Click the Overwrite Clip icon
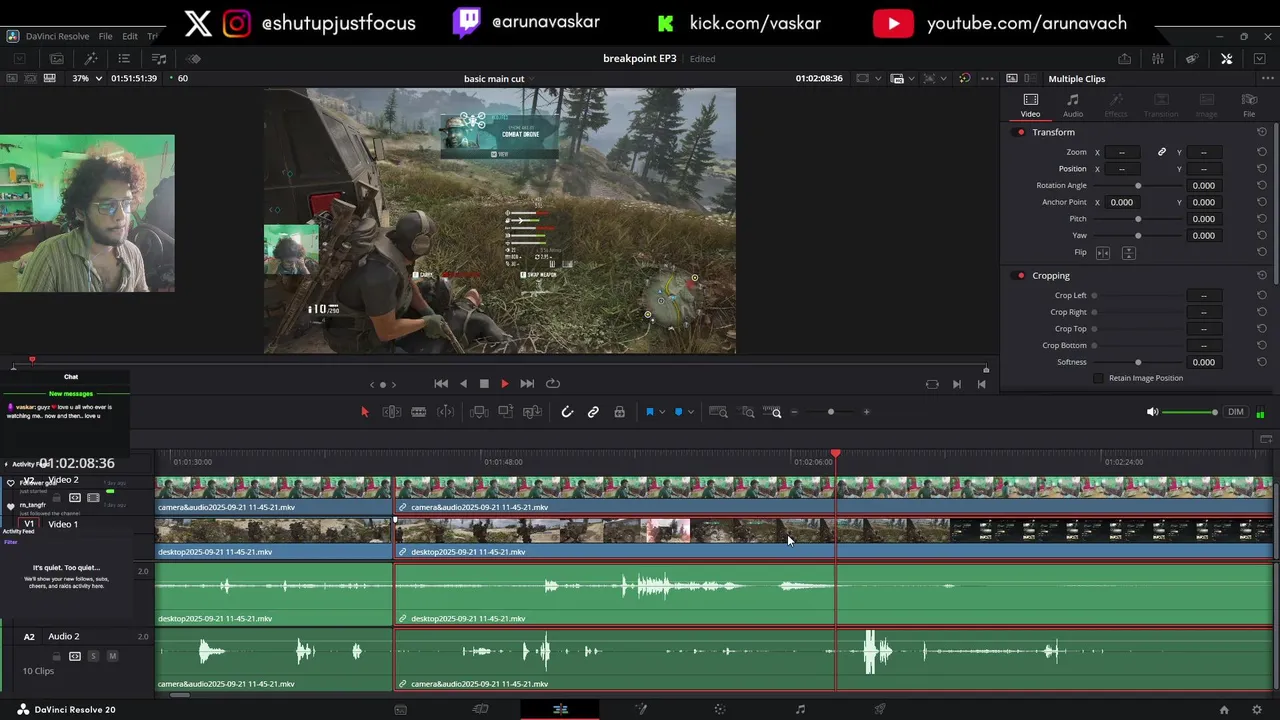This screenshot has height=720, width=1280. coord(506,412)
